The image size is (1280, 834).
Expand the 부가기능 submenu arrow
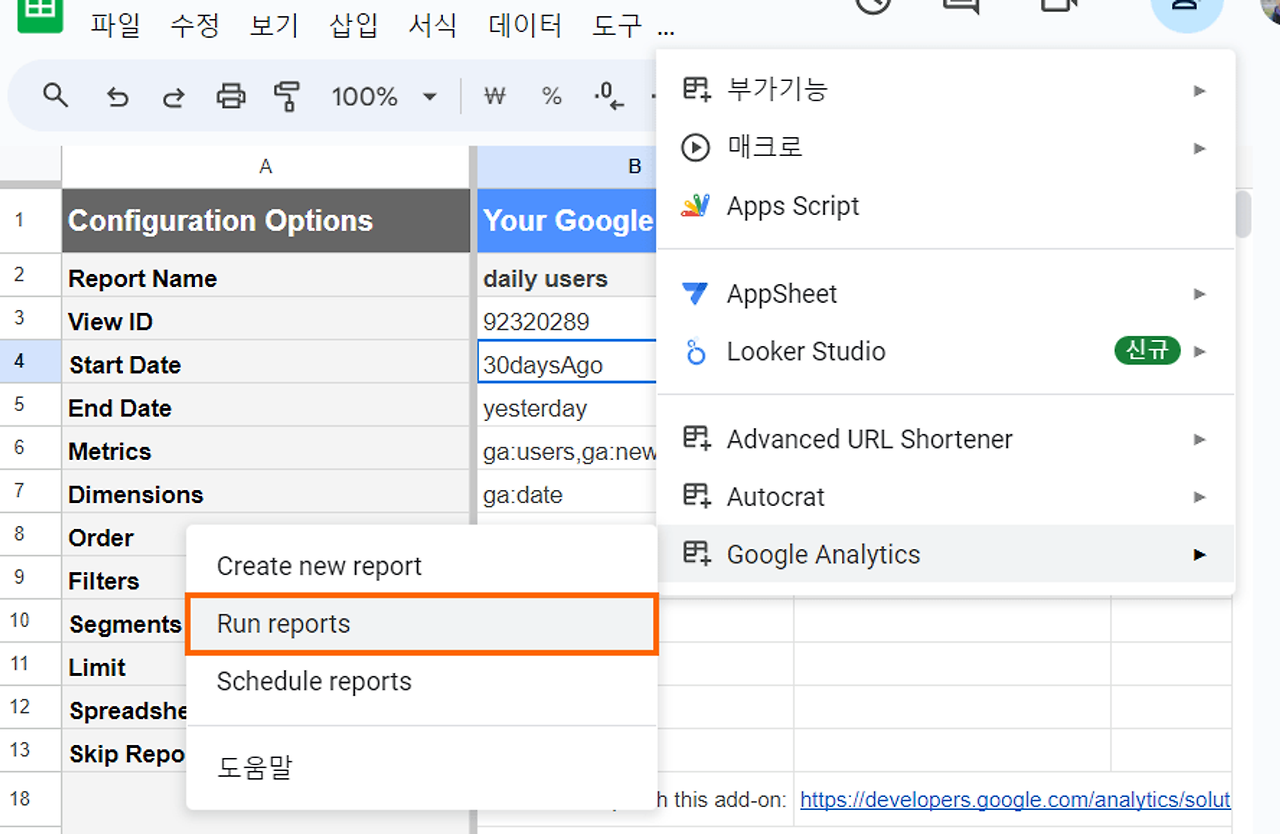click(1200, 91)
